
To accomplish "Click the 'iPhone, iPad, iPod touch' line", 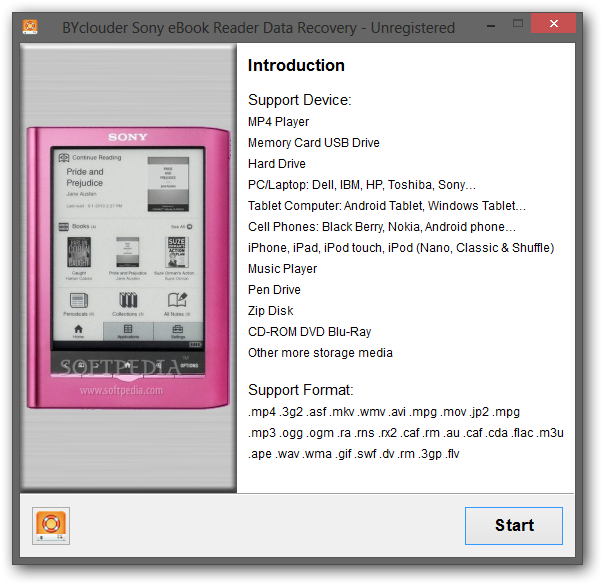I will click(401, 248).
